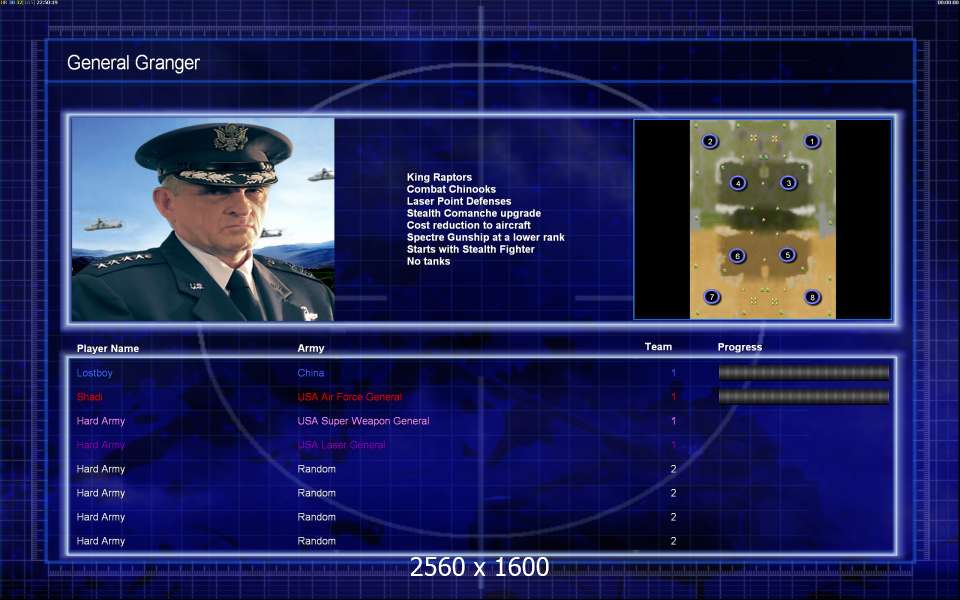Click the Starts with Stealth Fighter line
Viewport: 960px width, 600px height.
[x=471, y=249]
